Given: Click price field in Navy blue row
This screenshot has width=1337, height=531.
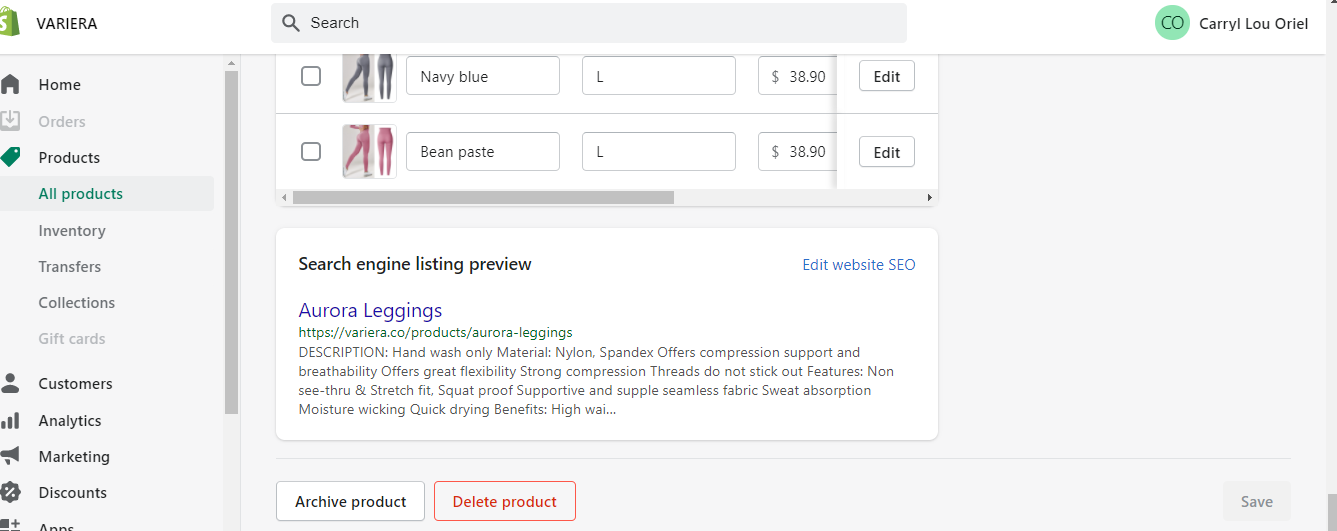Looking at the screenshot, I should pos(797,76).
